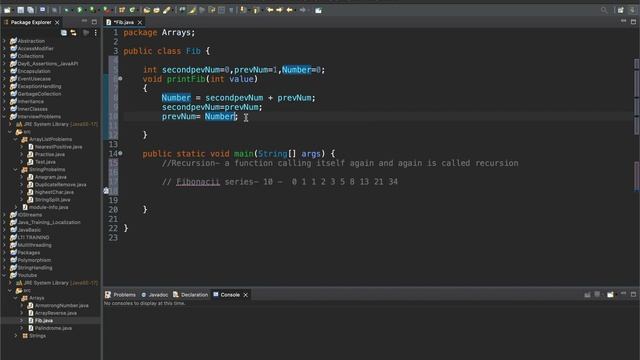Open Package Explorer view menu (three dots)
Image resolution: width=640 pixels, height=360 pixels.
click(x=96, y=33)
